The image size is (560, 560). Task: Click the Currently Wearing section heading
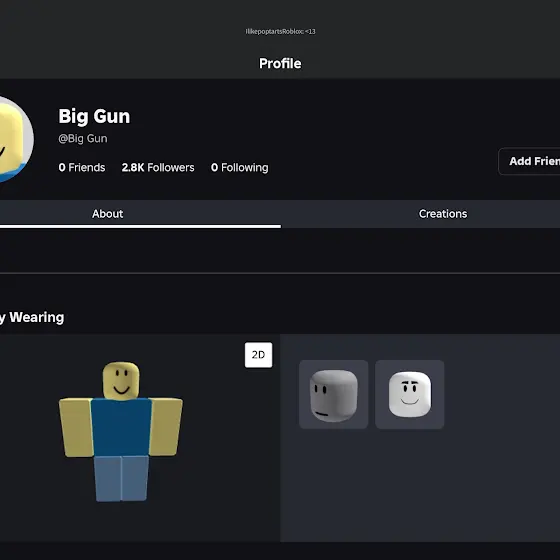[x=32, y=317]
